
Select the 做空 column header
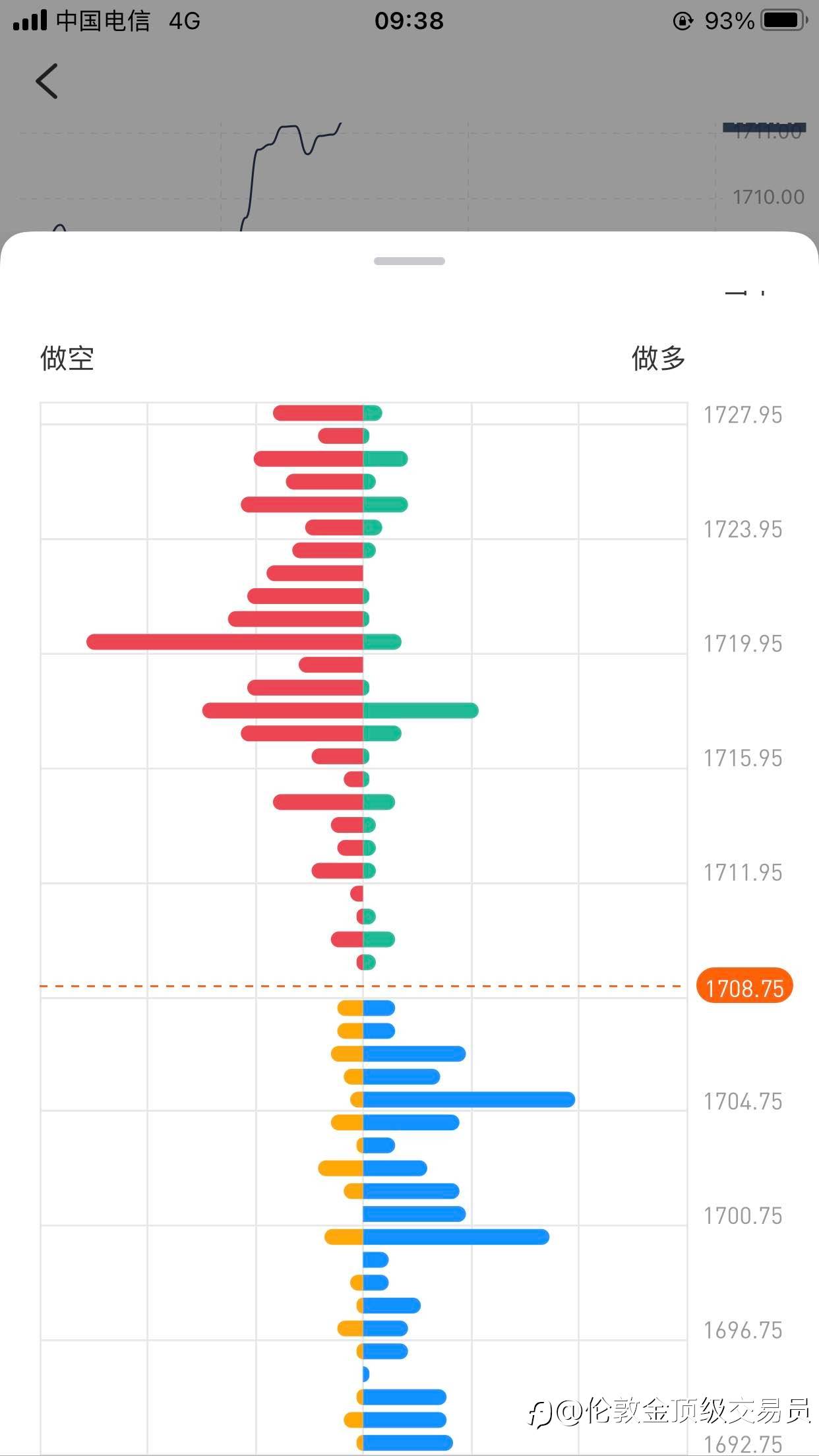pos(67,359)
